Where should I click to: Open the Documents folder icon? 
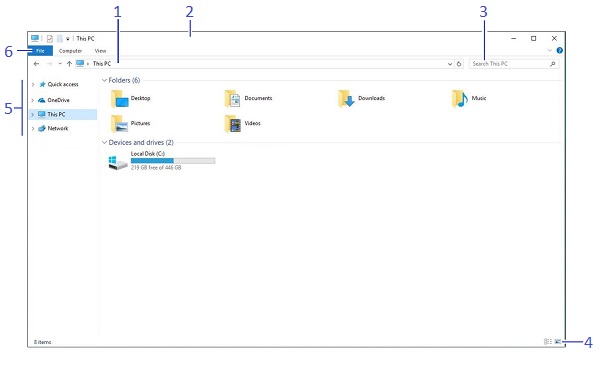[232, 99]
